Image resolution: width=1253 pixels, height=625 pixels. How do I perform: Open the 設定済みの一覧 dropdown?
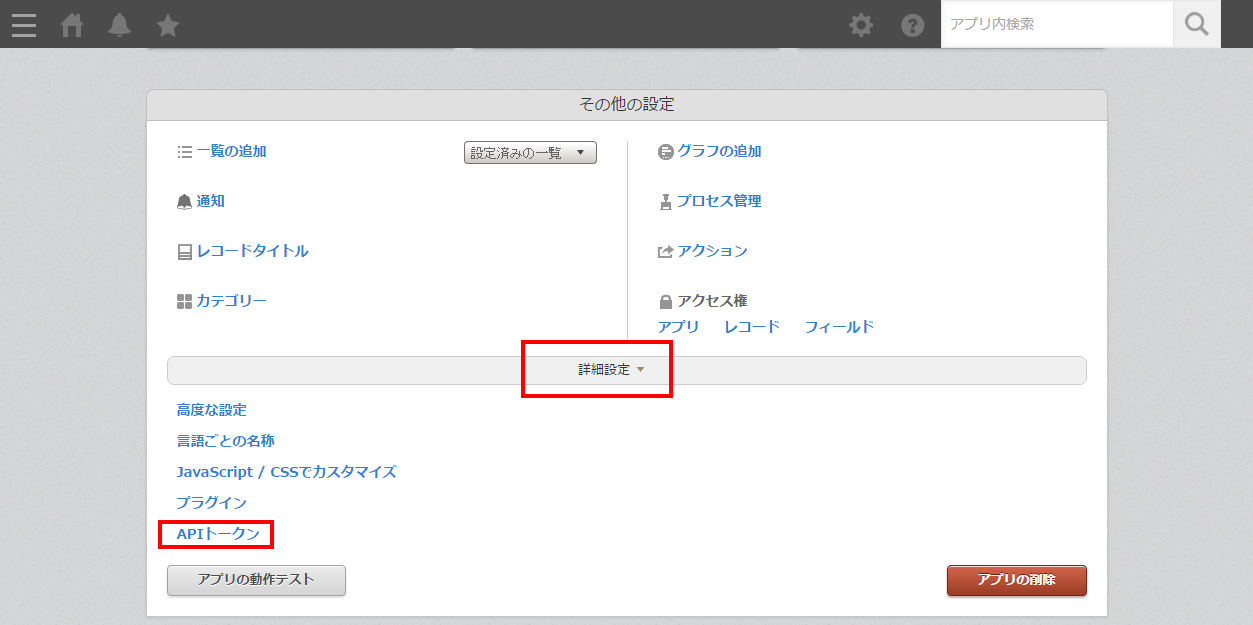tap(530, 153)
